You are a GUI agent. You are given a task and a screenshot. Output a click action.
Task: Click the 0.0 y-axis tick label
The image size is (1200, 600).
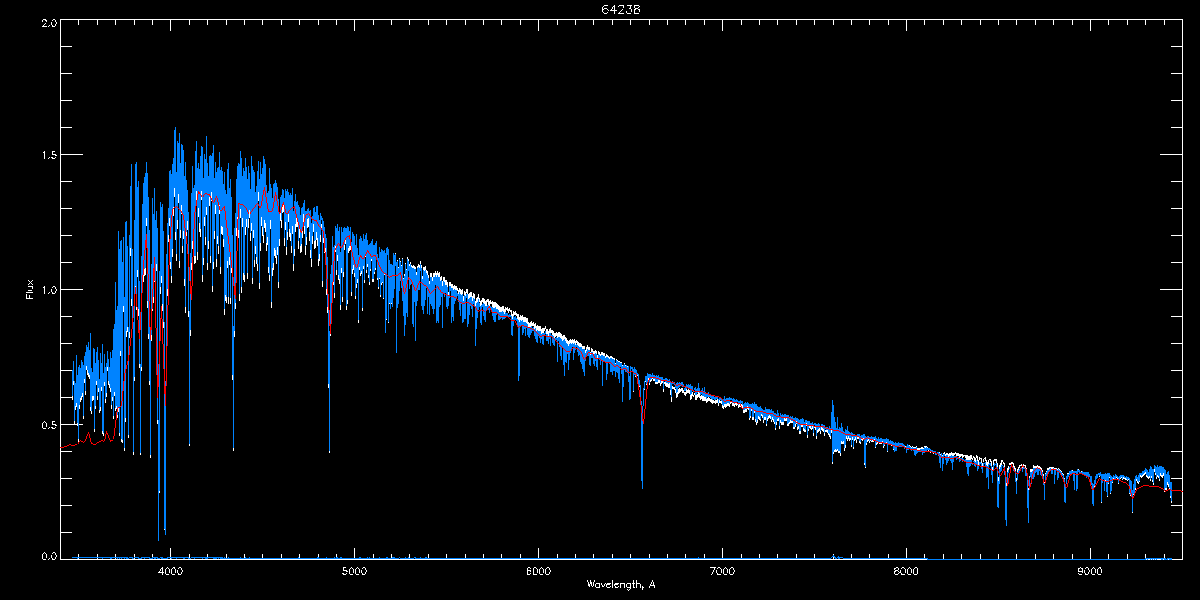coord(47,557)
